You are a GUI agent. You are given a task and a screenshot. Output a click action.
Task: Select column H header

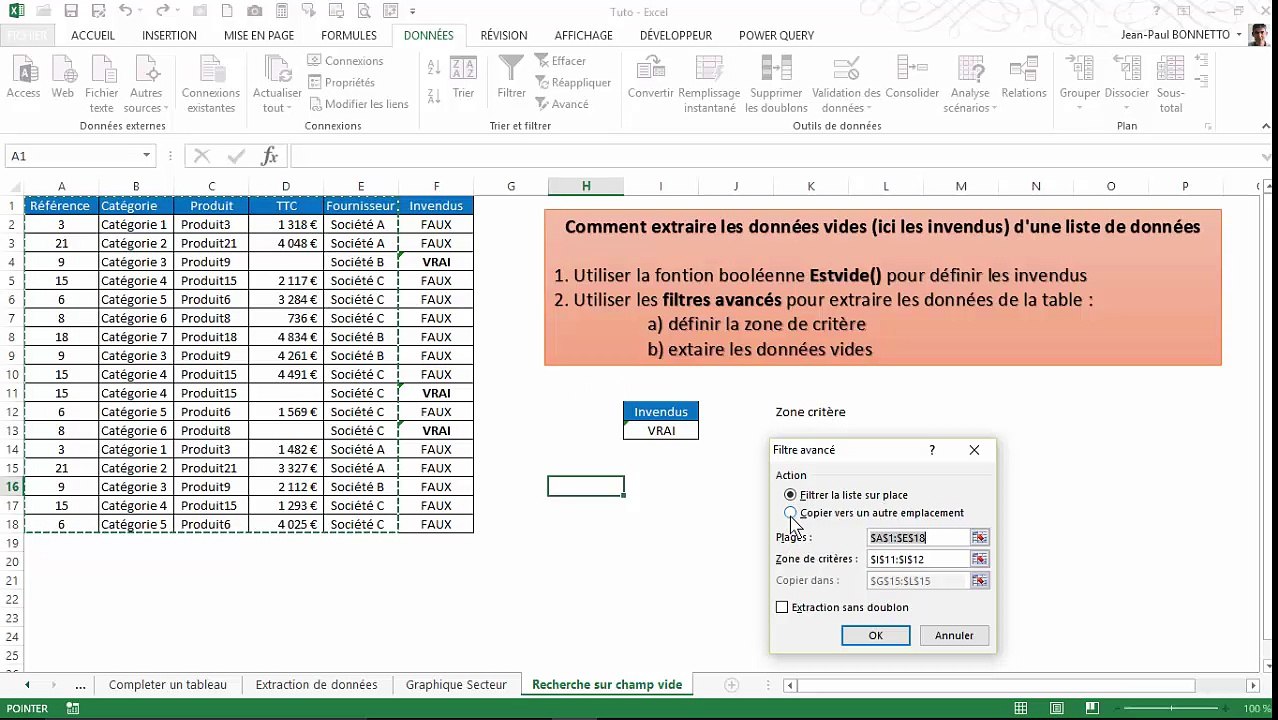586,186
